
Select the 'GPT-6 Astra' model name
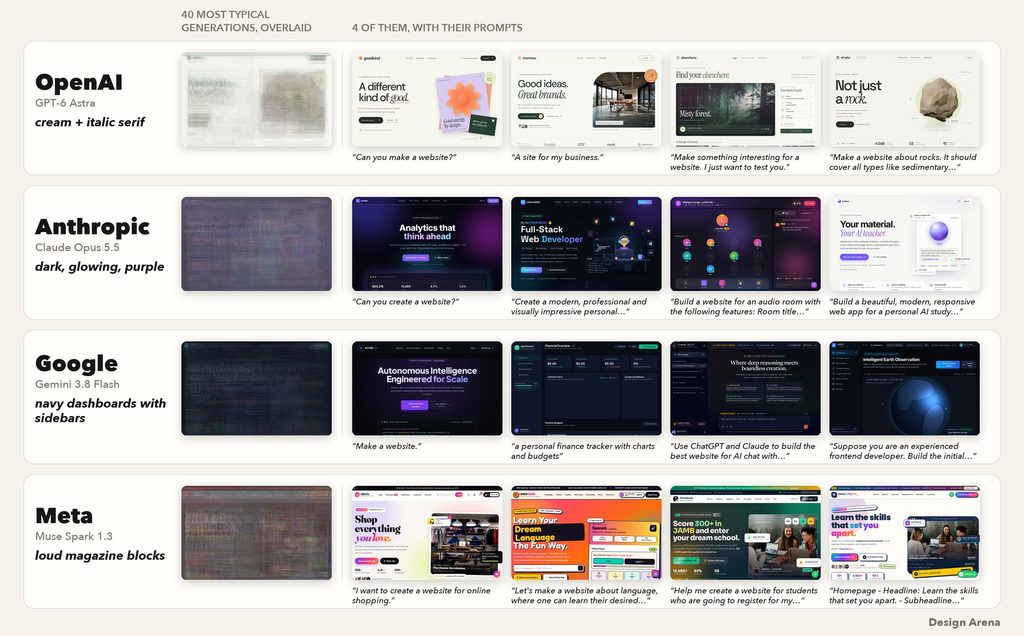pyautogui.click(x=65, y=103)
